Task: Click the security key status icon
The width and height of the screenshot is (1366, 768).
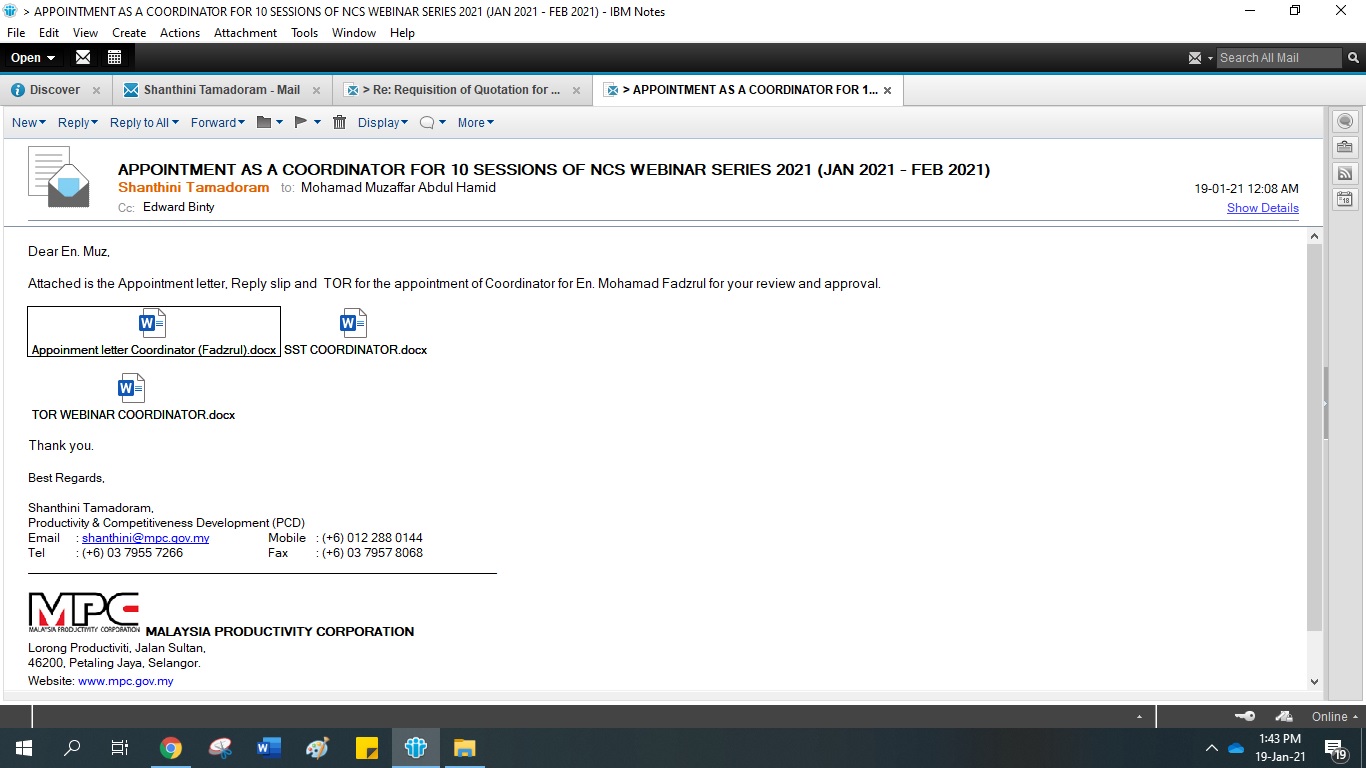Action: [1245, 716]
